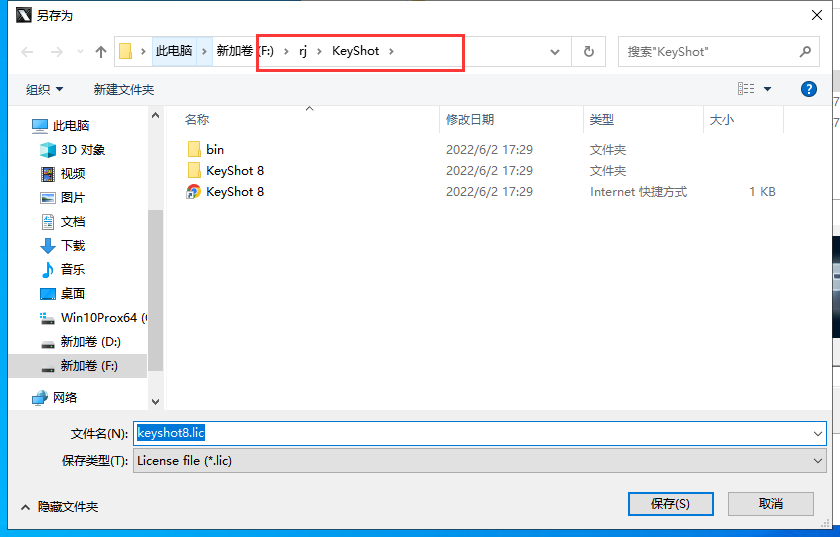Open the view options dropdown arrow
The height and width of the screenshot is (537, 840).
[767, 89]
